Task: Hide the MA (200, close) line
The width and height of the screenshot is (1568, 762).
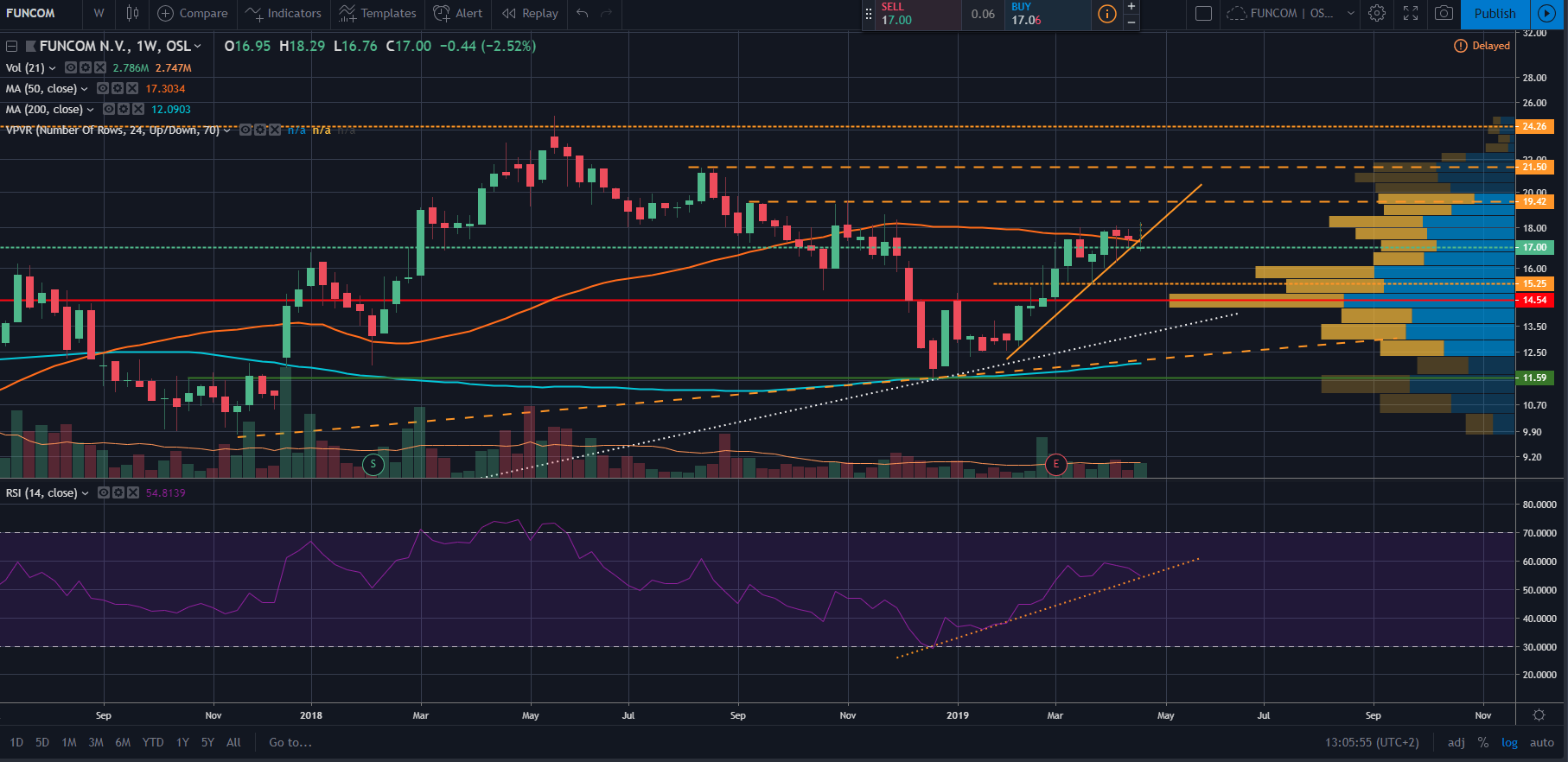Action: (x=109, y=109)
